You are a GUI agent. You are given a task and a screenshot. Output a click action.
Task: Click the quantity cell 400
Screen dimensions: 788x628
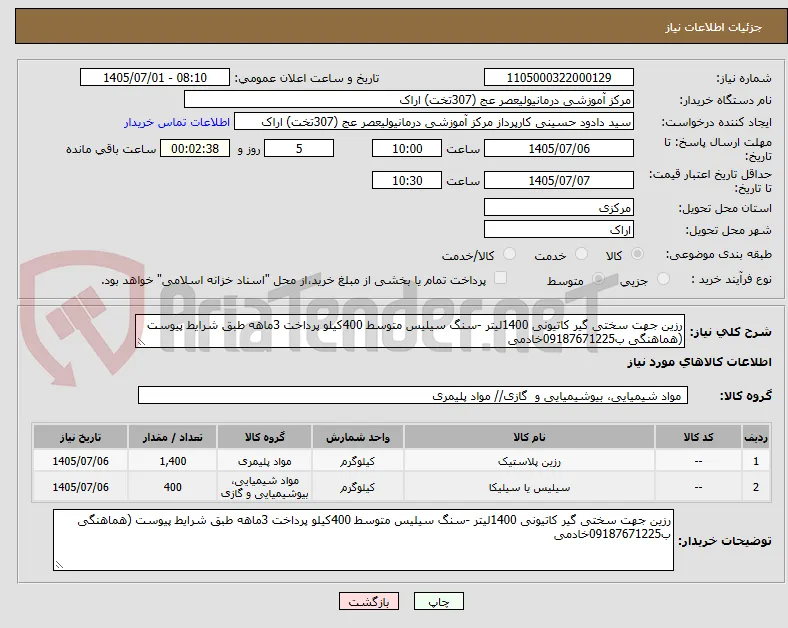coord(172,487)
